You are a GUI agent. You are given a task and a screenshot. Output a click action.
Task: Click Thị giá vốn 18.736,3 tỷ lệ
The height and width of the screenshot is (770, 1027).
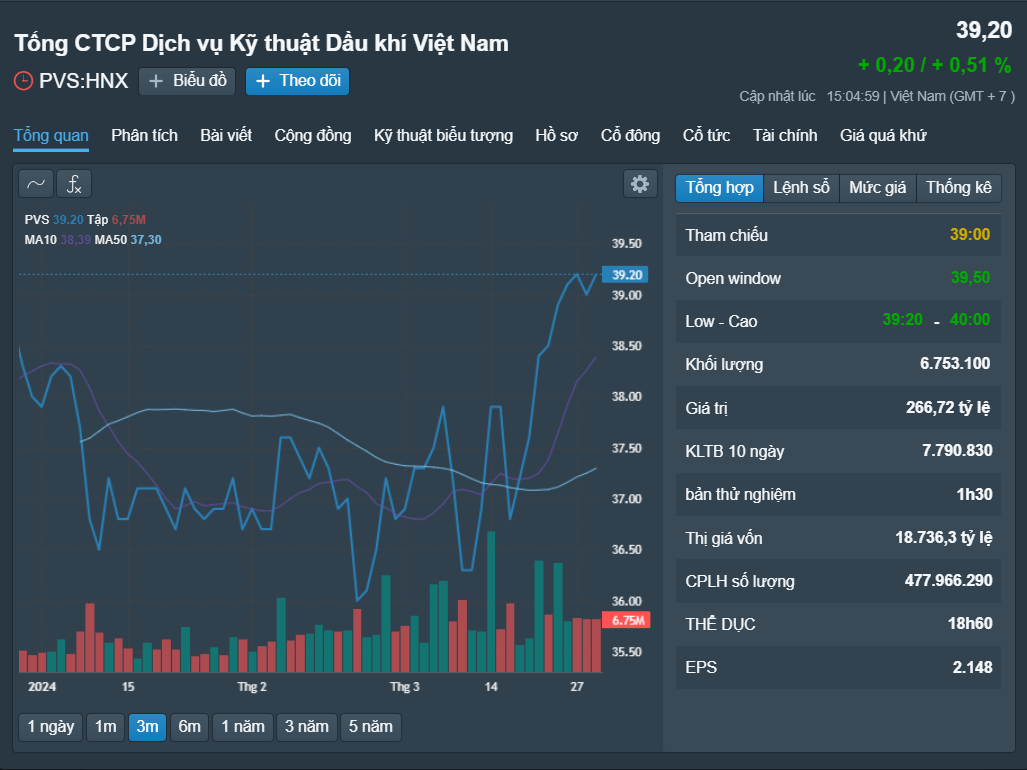click(944, 538)
